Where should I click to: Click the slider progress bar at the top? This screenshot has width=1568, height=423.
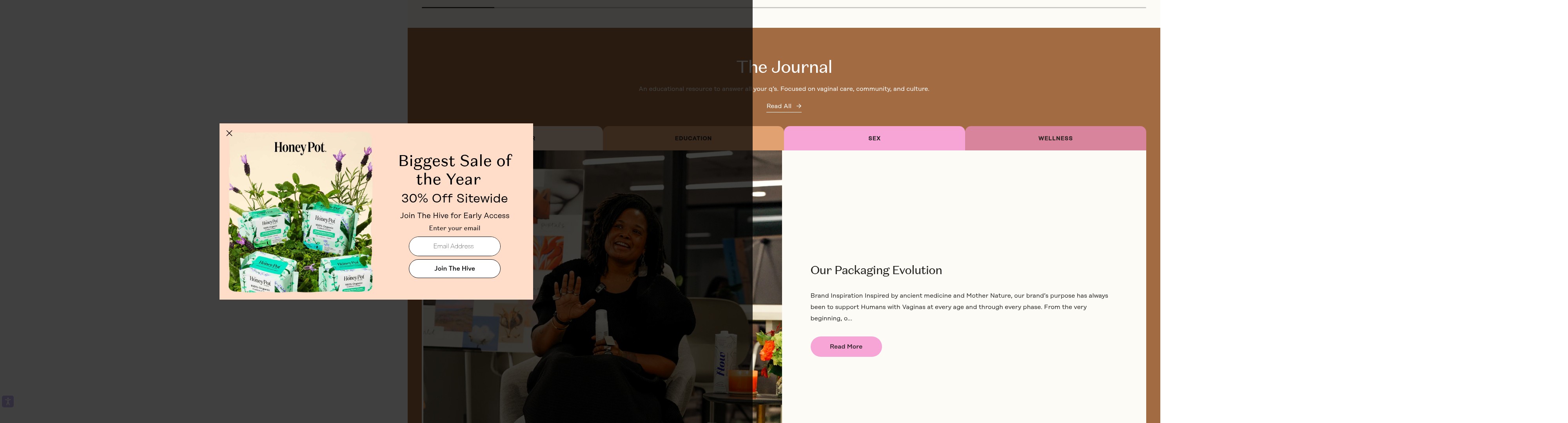click(x=783, y=7)
